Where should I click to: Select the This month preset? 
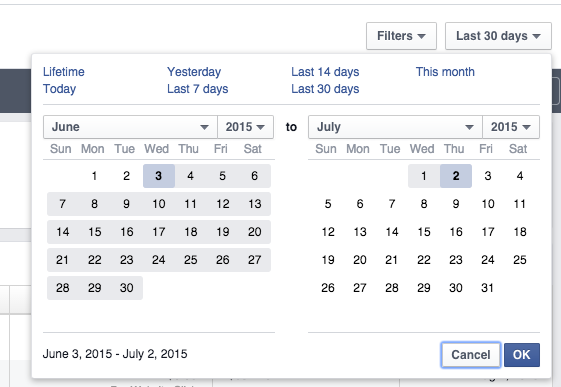pos(445,72)
